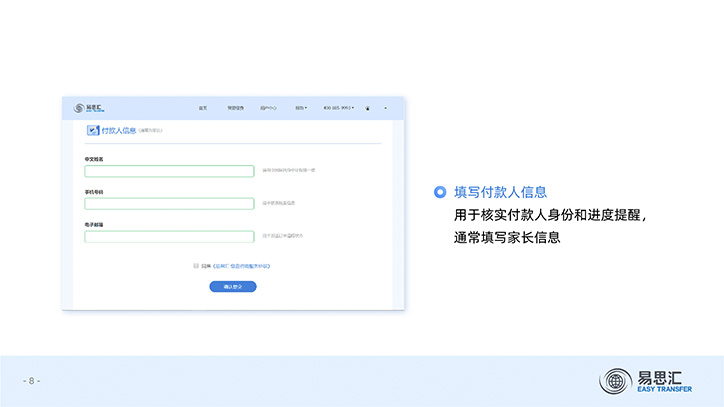This screenshot has width=724, height=407.
Task: Expand the 服务 dropdown in navbar
Action: coord(301,107)
